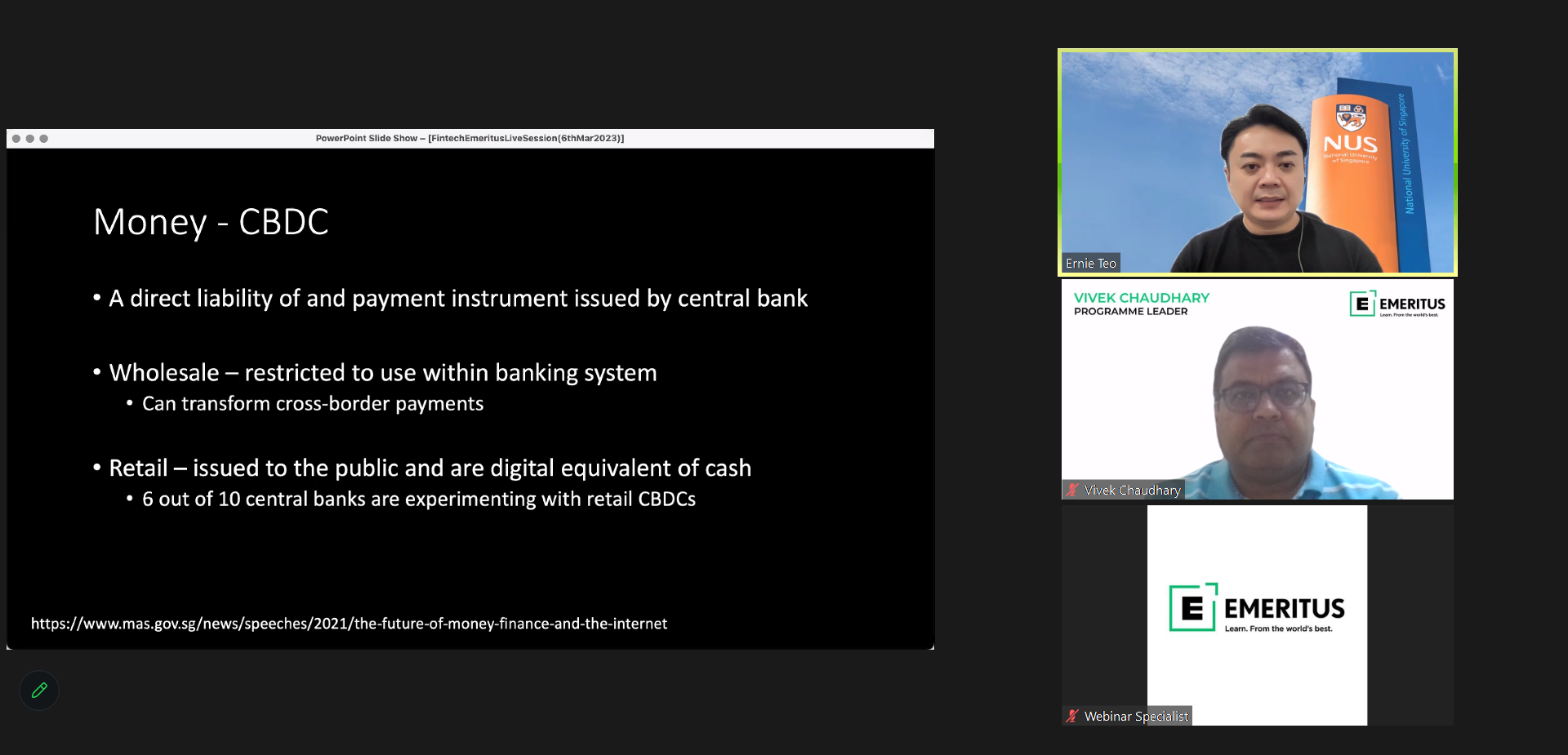The width and height of the screenshot is (1568, 755).
Task: Click the third gray dot in PowerPoint title bar
Action: click(44, 139)
